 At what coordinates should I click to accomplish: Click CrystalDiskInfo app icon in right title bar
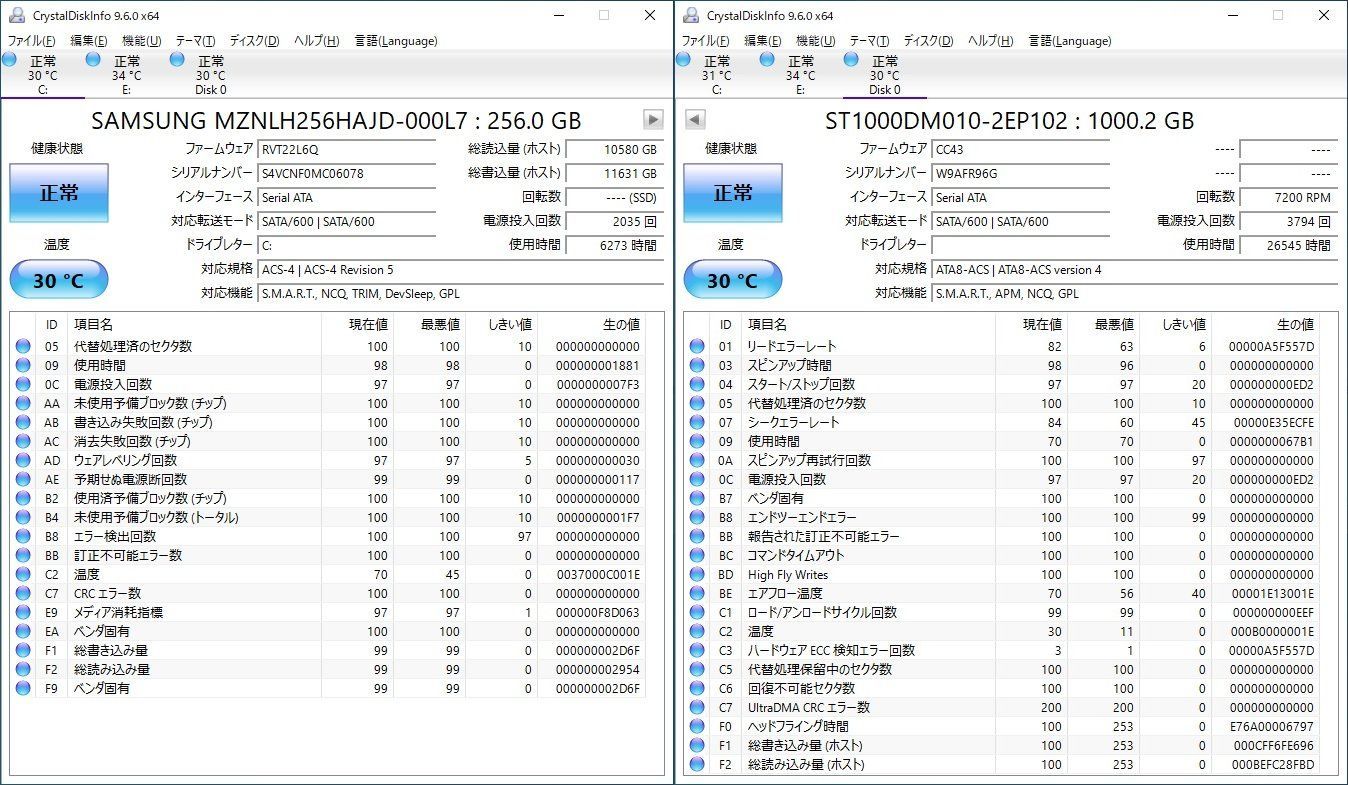[x=691, y=15]
